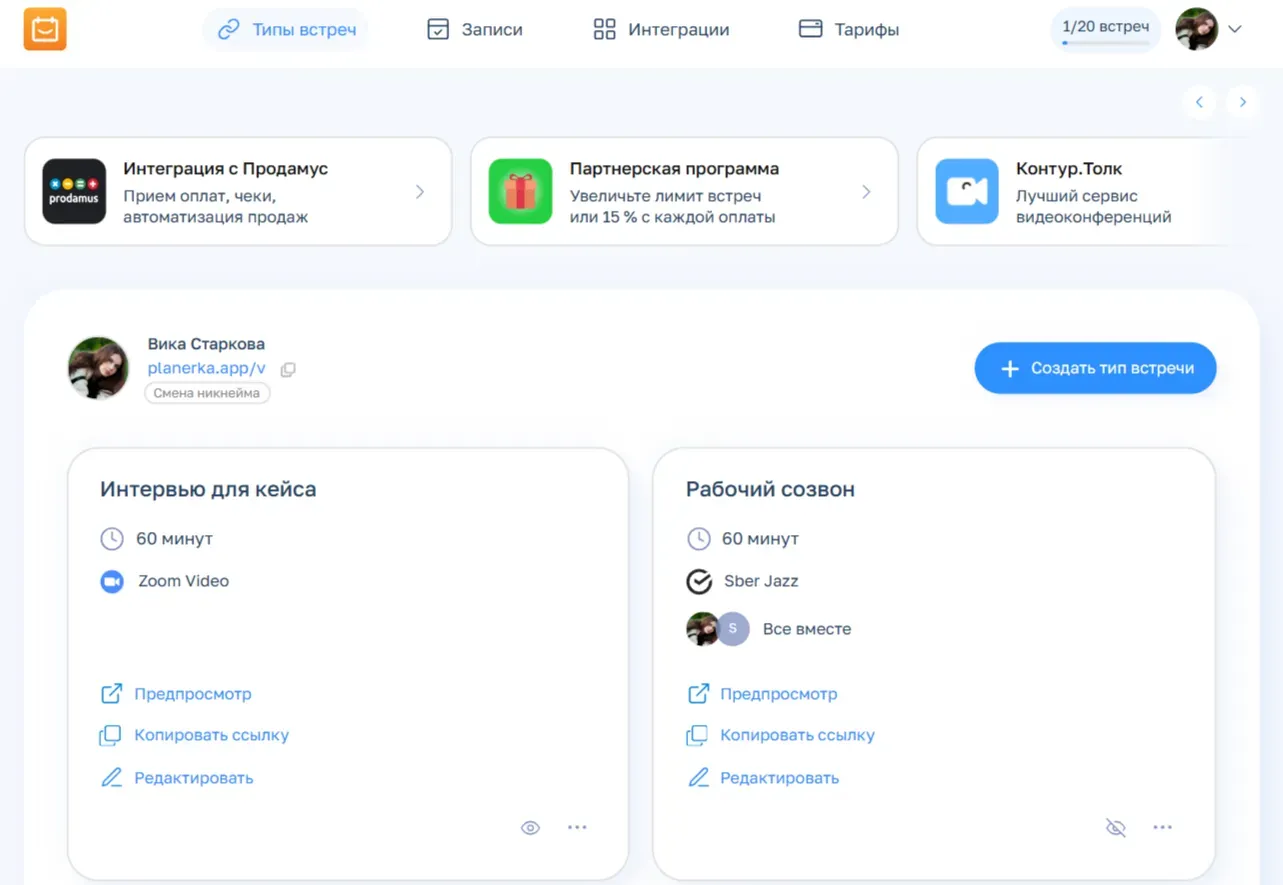This screenshot has height=885, width=1283.
Task: Expand Интеграция с Продамус chevron
Action: pyautogui.click(x=420, y=191)
